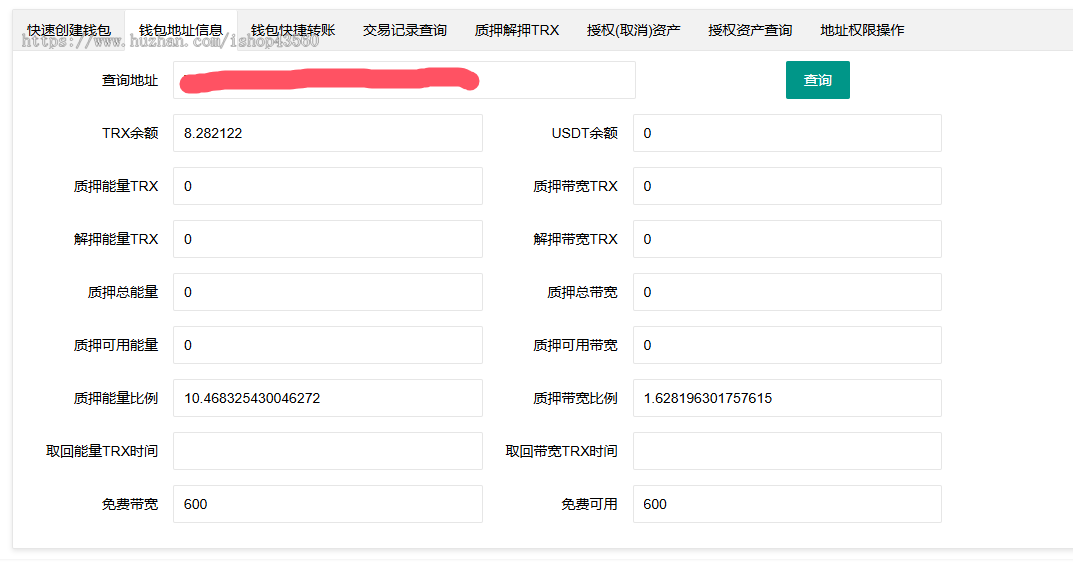The width and height of the screenshot is (1073, 582).
Task: Click the TRX余额 field showing 8.282122
Action: (x=328, y=133)
